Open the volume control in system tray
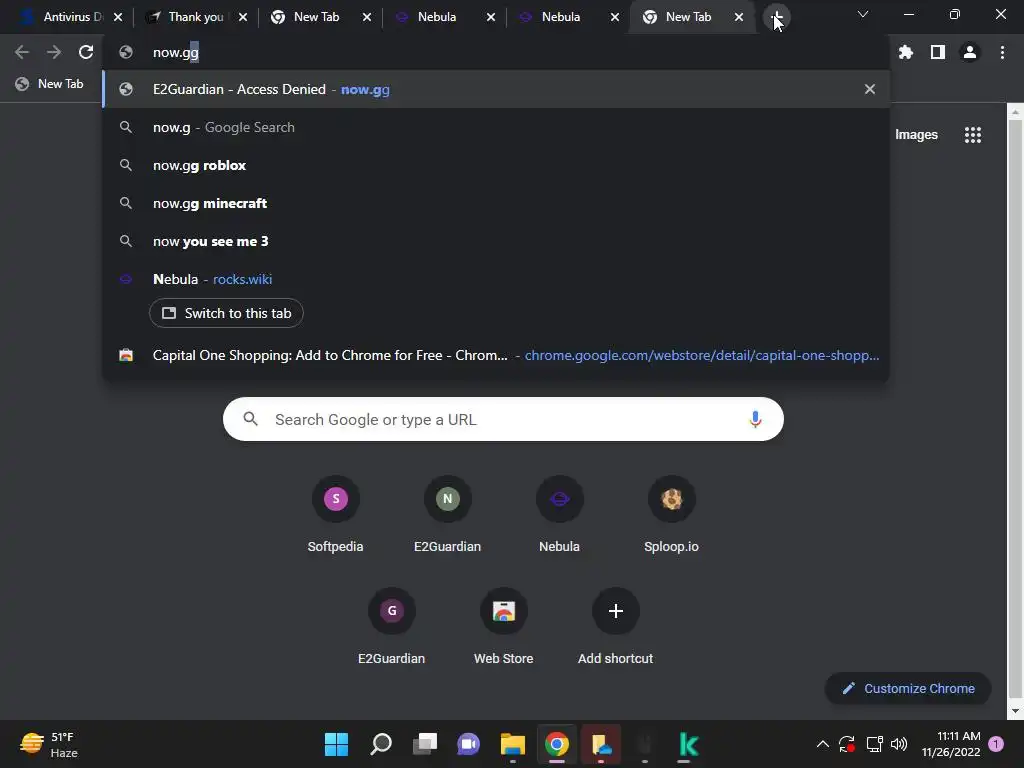Screen dimensions: 1024x768 pos(899,744)
